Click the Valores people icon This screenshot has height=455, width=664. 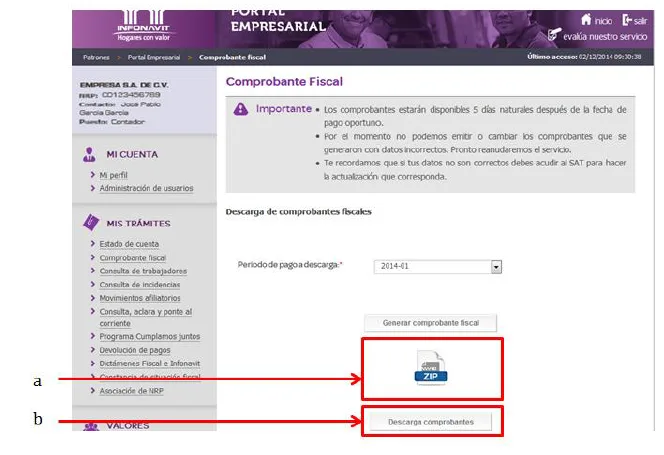click(91, 426)
